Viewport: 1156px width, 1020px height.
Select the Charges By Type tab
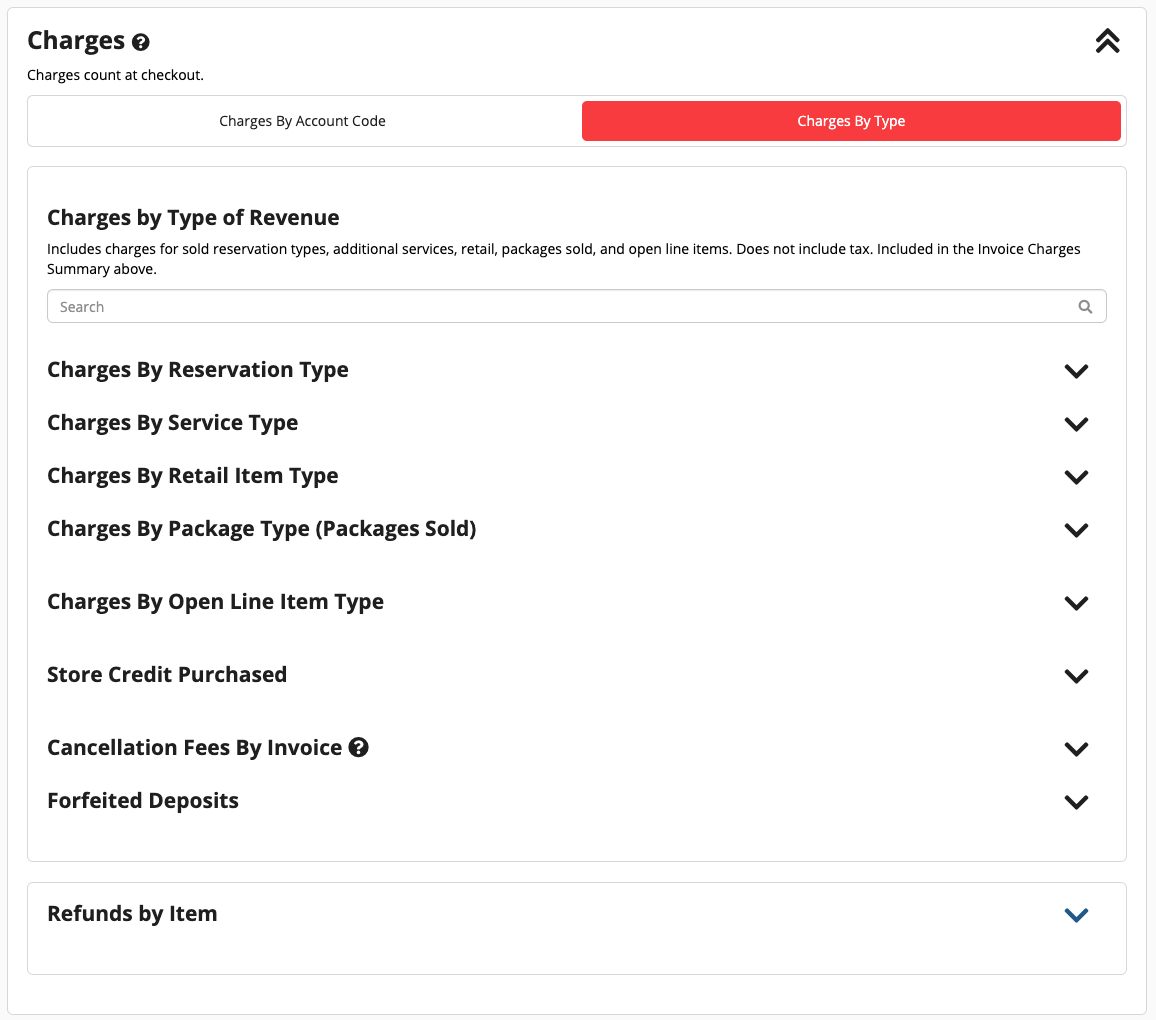click(851, 121)
